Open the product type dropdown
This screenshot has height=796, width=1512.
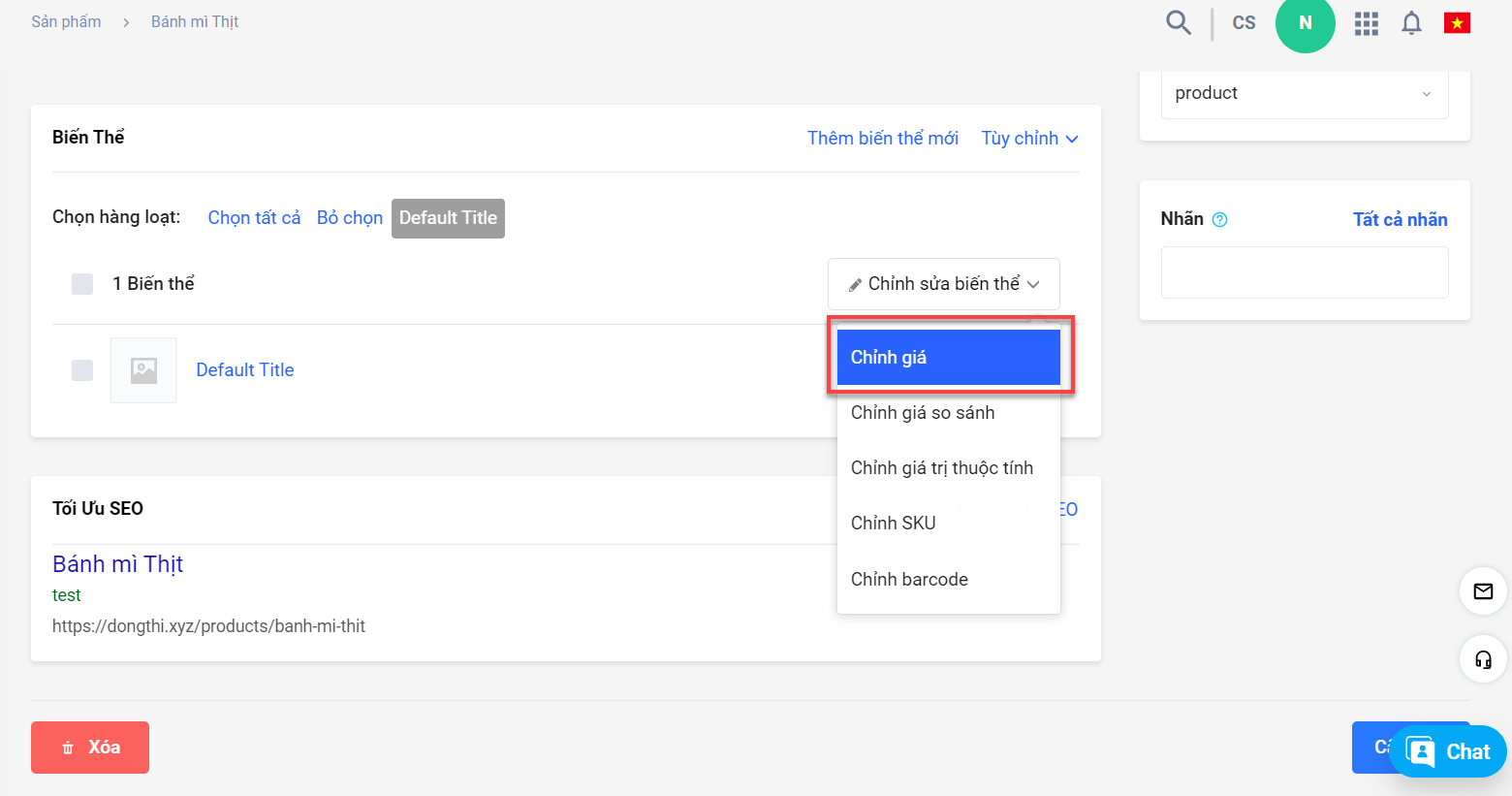(x=1304, y=94)
